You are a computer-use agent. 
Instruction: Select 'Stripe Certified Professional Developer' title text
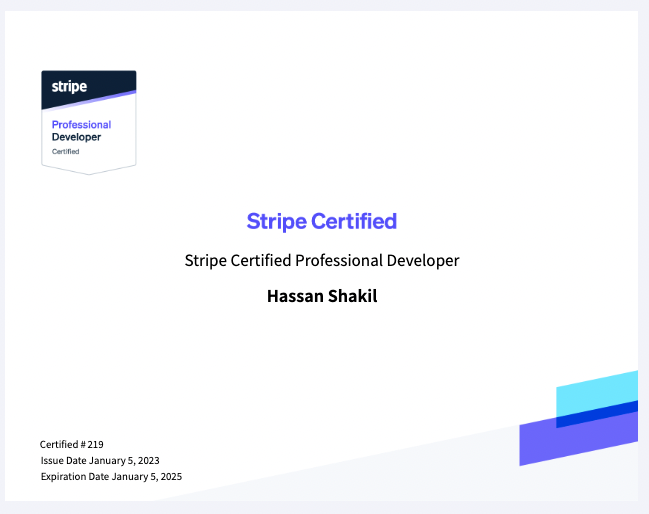coord(322,261)
